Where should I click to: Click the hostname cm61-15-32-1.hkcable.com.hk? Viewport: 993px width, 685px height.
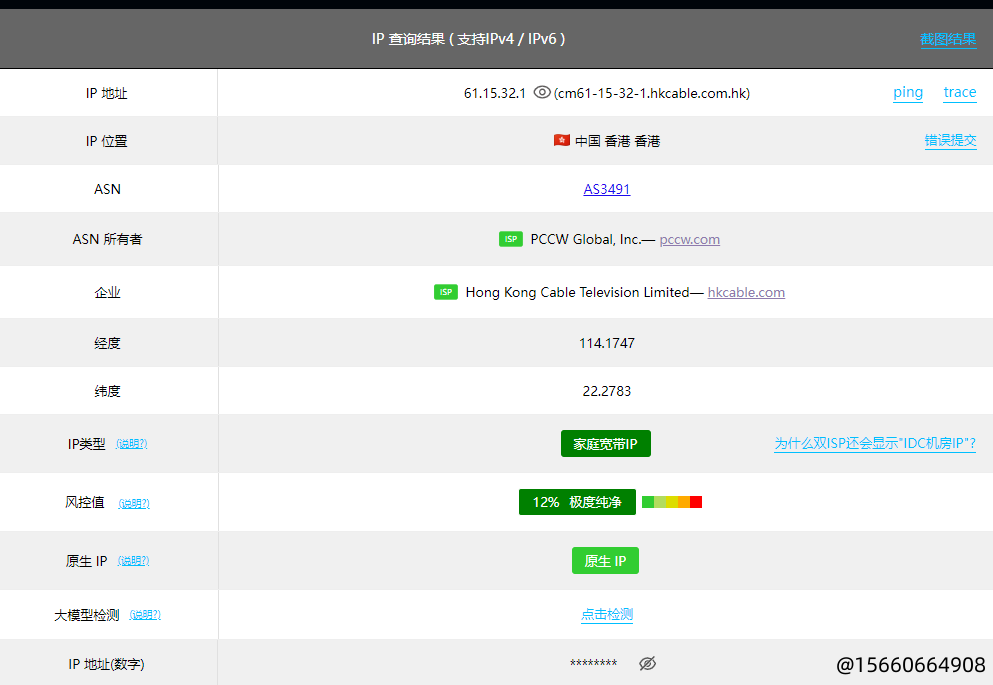pyautogui.click(x=652, y=93)
